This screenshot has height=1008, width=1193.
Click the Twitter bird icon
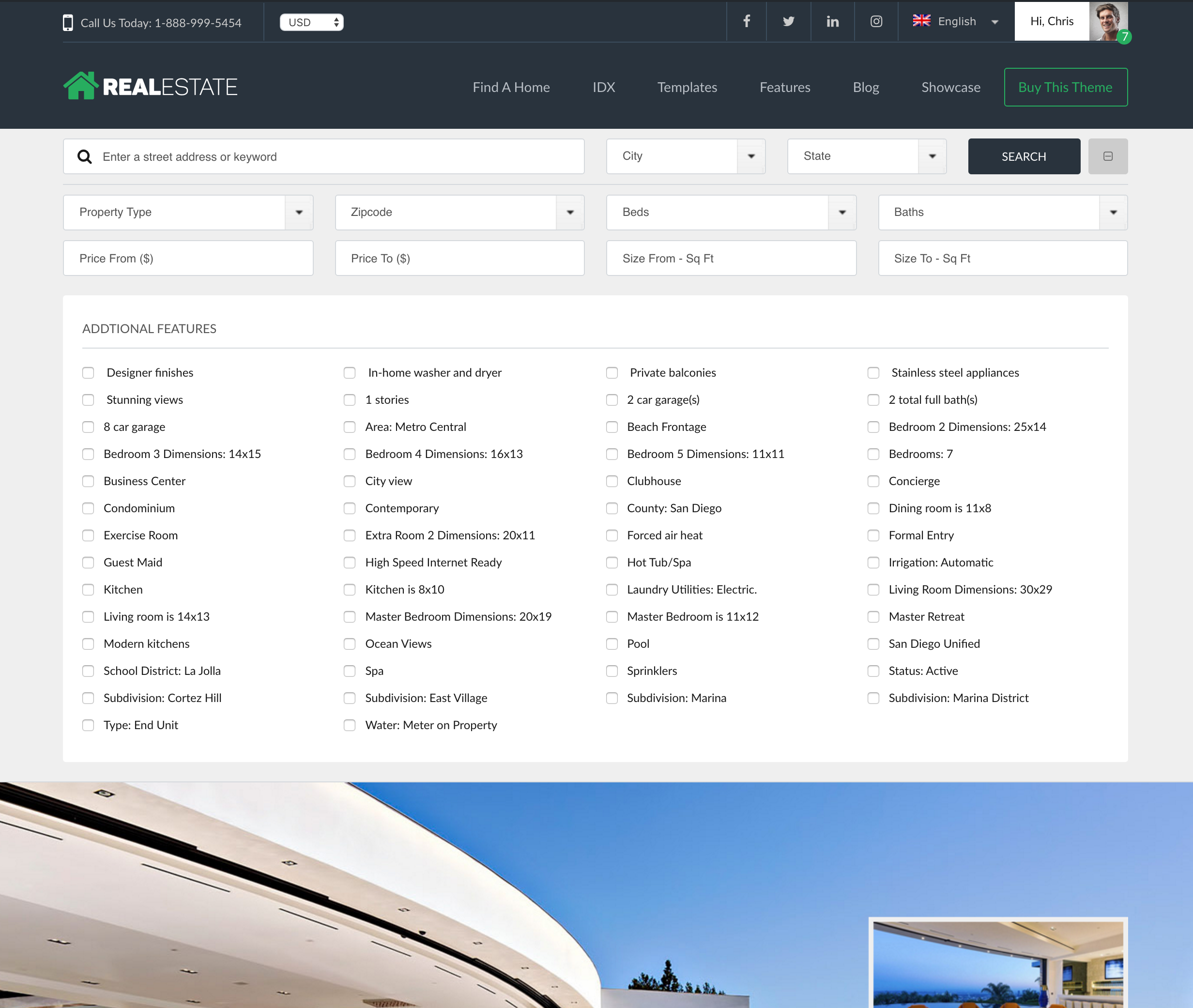click(x=789, y=22)
